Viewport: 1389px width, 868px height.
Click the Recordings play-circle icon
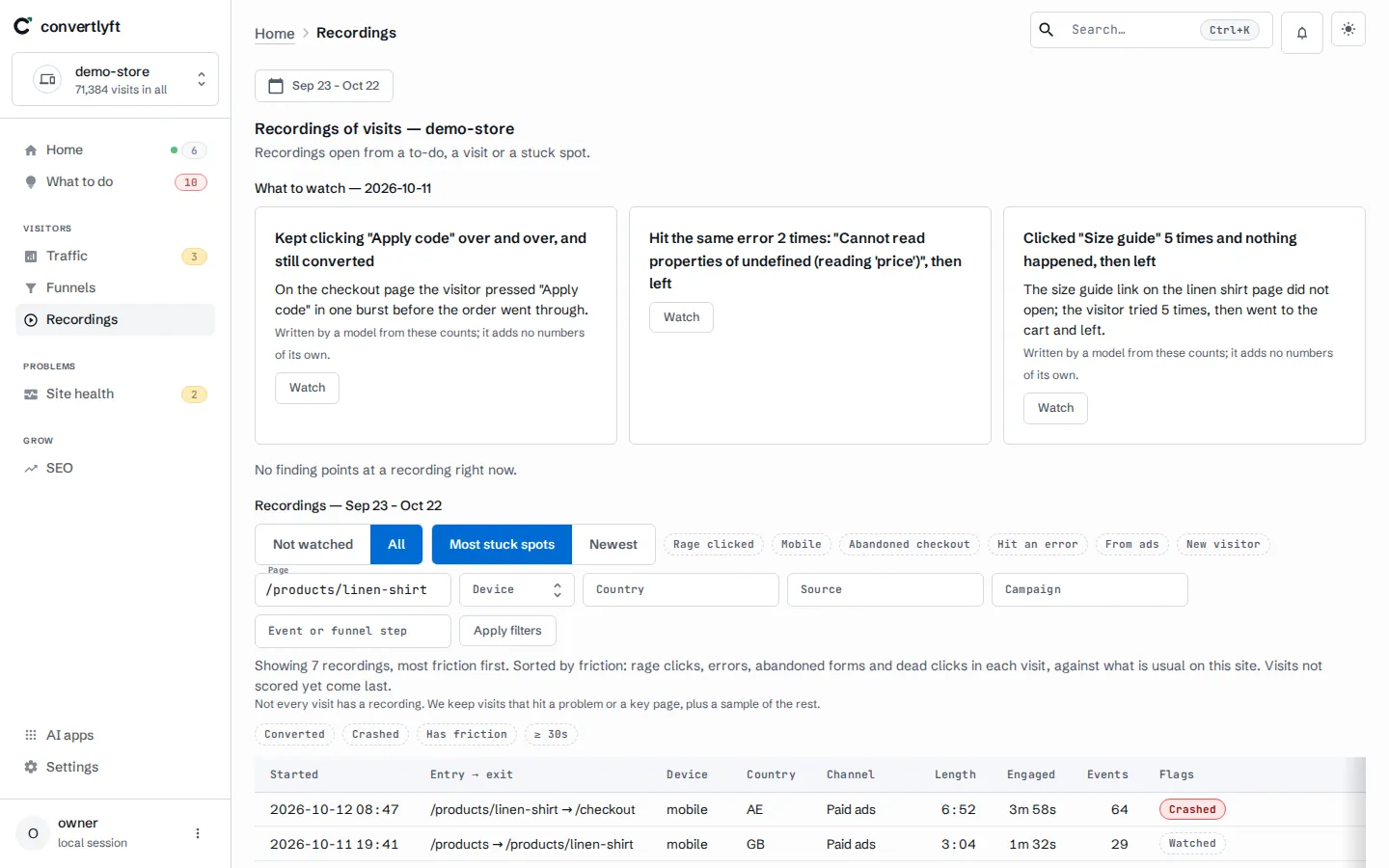pyautogui.click(x=31, y=320)
